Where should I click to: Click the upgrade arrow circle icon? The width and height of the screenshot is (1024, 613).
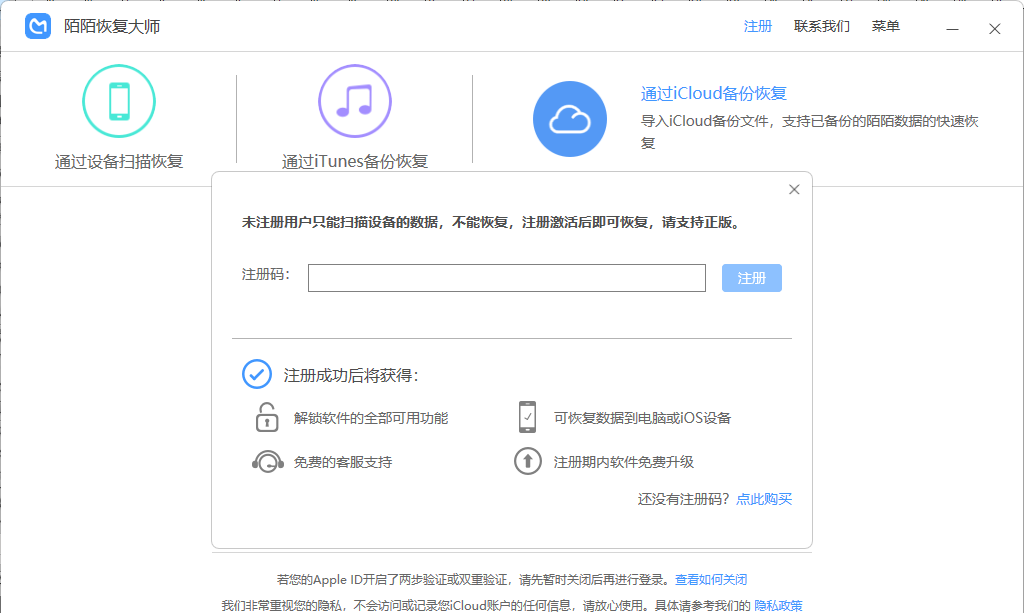[528, 461]
